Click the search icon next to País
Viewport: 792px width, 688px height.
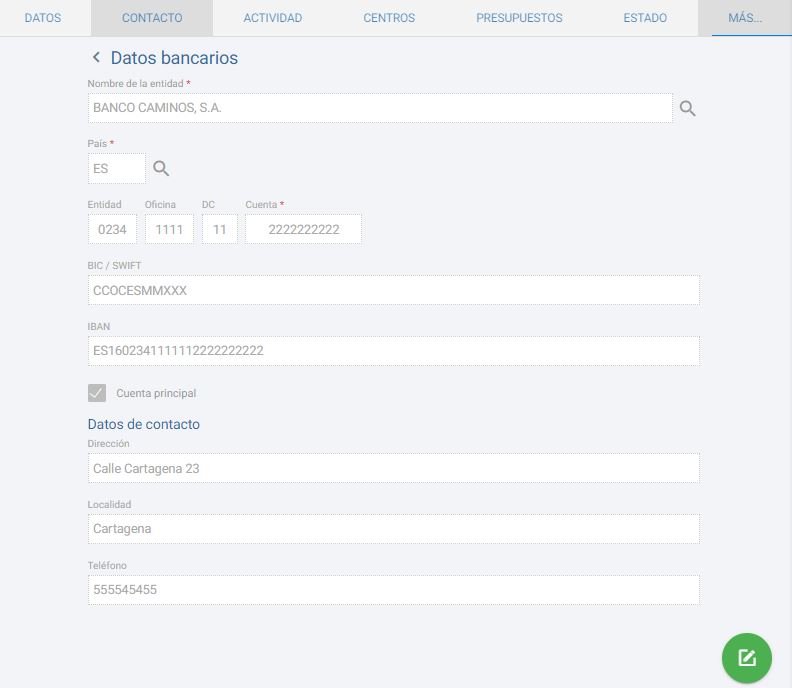click(x=161, y=169)
